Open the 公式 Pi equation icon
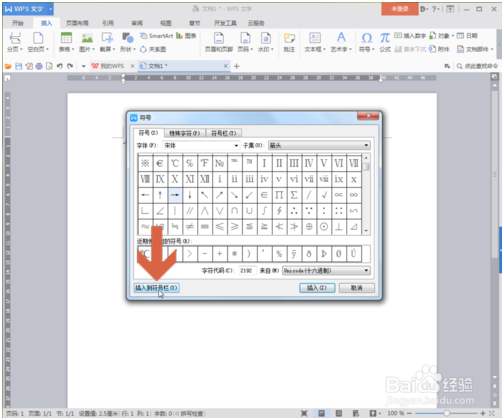The image size is (504, 420). click(x=385, y=38)
